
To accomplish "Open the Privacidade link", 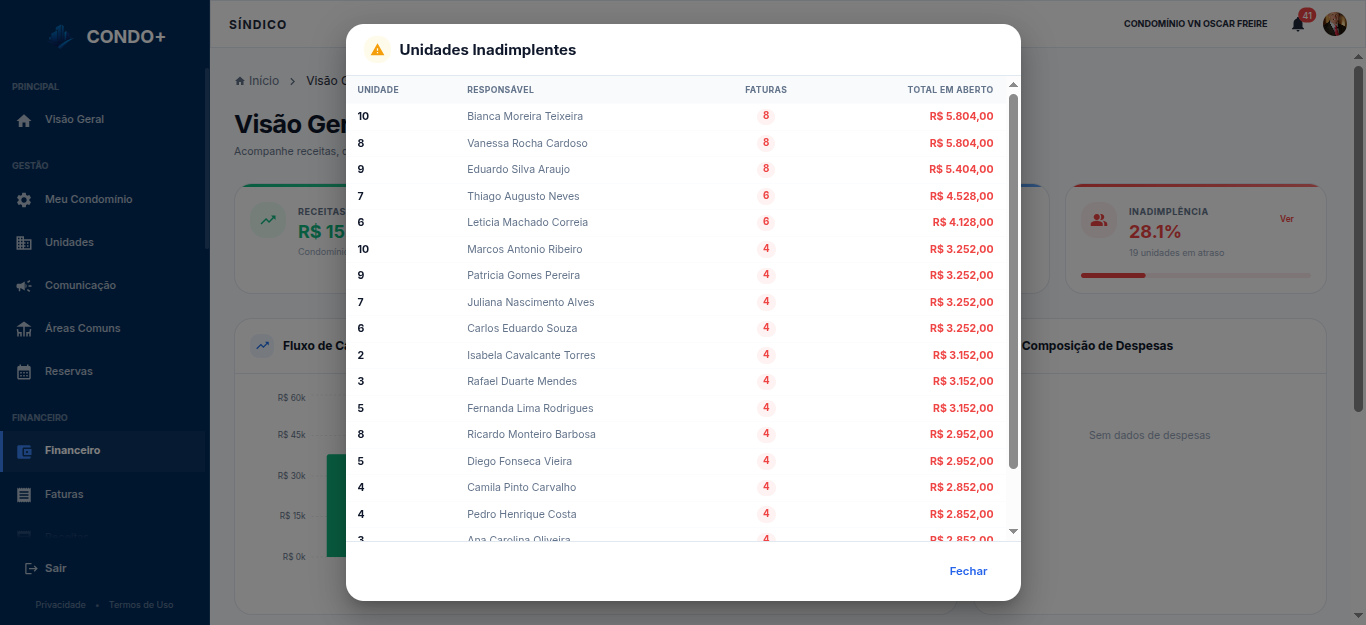I will point(60,605).
